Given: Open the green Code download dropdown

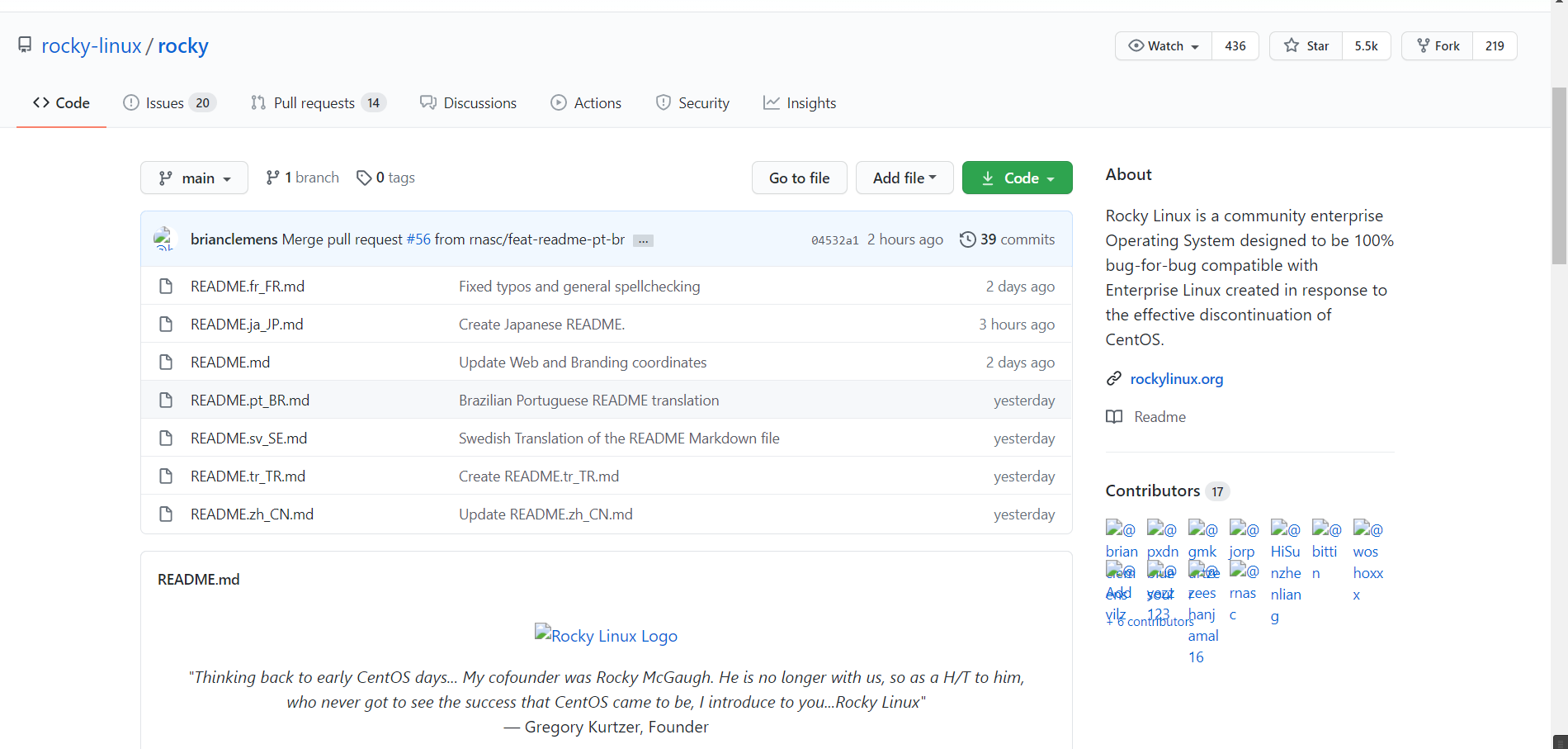Looking at the screenshot, I should coord(1018,178).
